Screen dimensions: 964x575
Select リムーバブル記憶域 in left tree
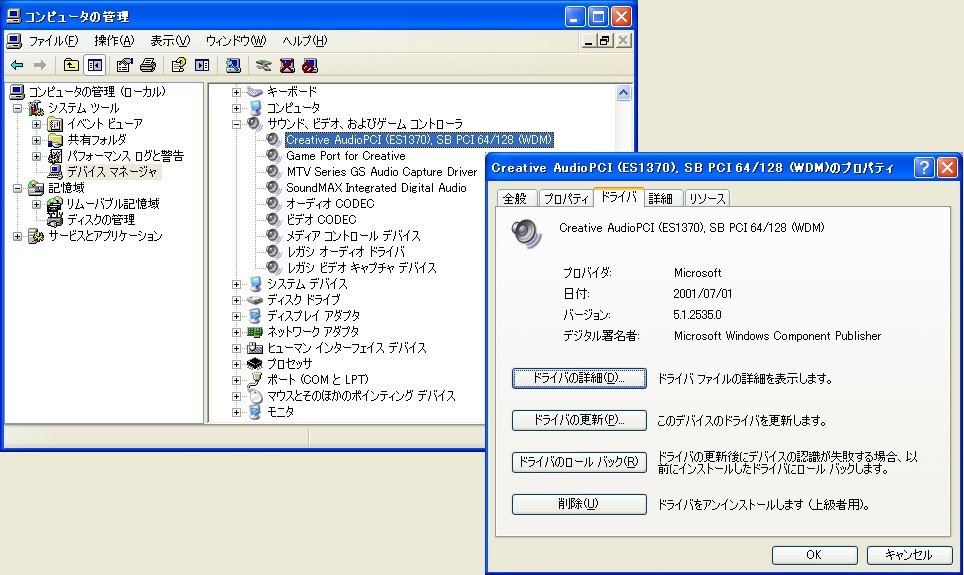tap(113, 204)
